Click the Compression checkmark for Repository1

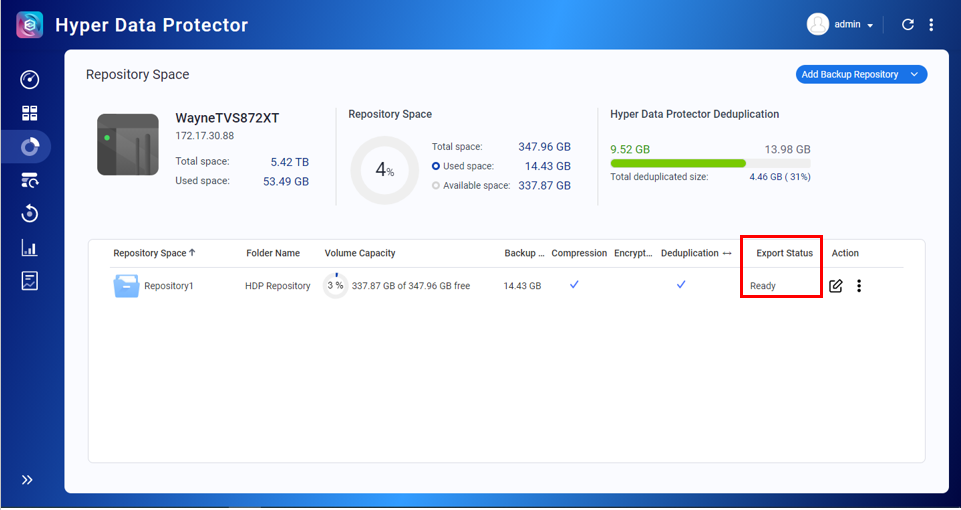click(x=574, y=284)
